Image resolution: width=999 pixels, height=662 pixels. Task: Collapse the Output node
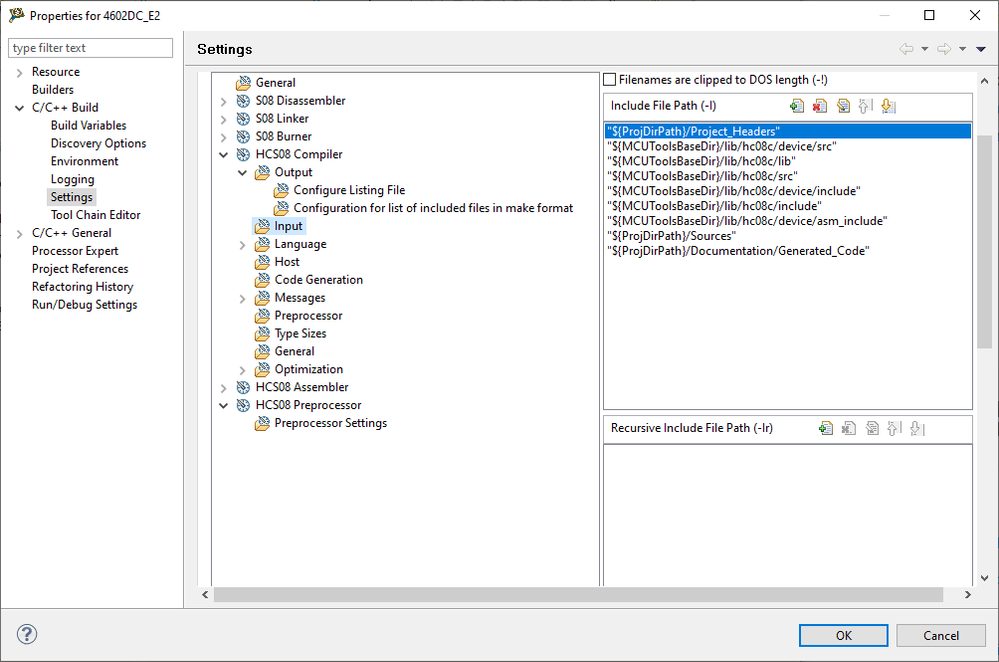point(242,173)
